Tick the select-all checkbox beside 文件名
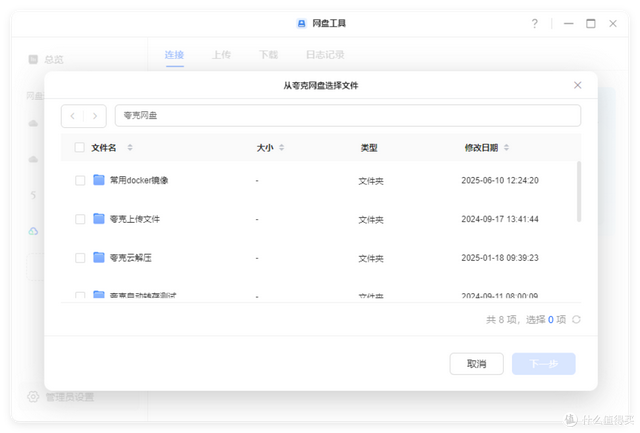Screen dimensions: 640x433 [80, 147]
